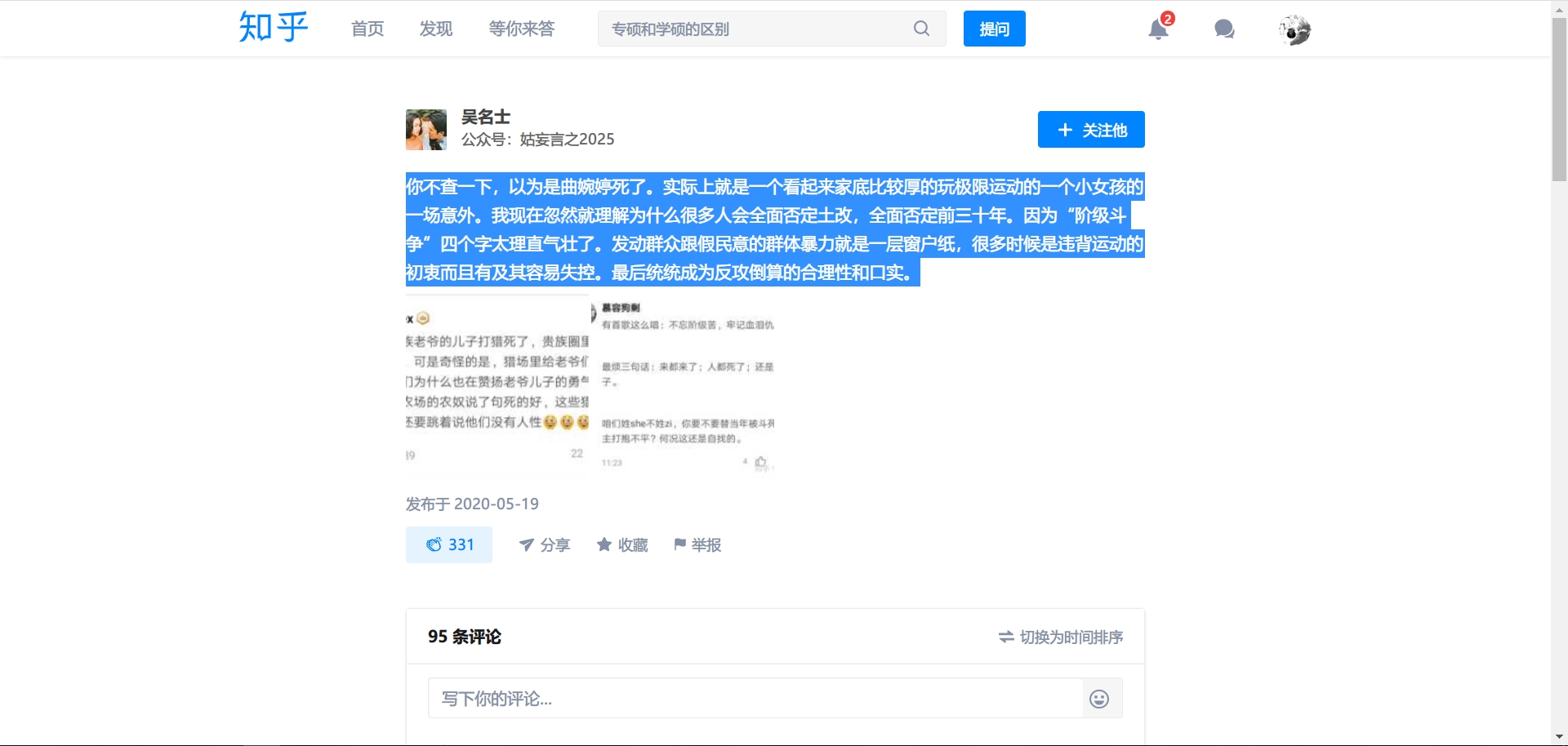Screen dimensions: 1568x746
Task: Go to the 首页 tab
Action: [x=367, y=29]
